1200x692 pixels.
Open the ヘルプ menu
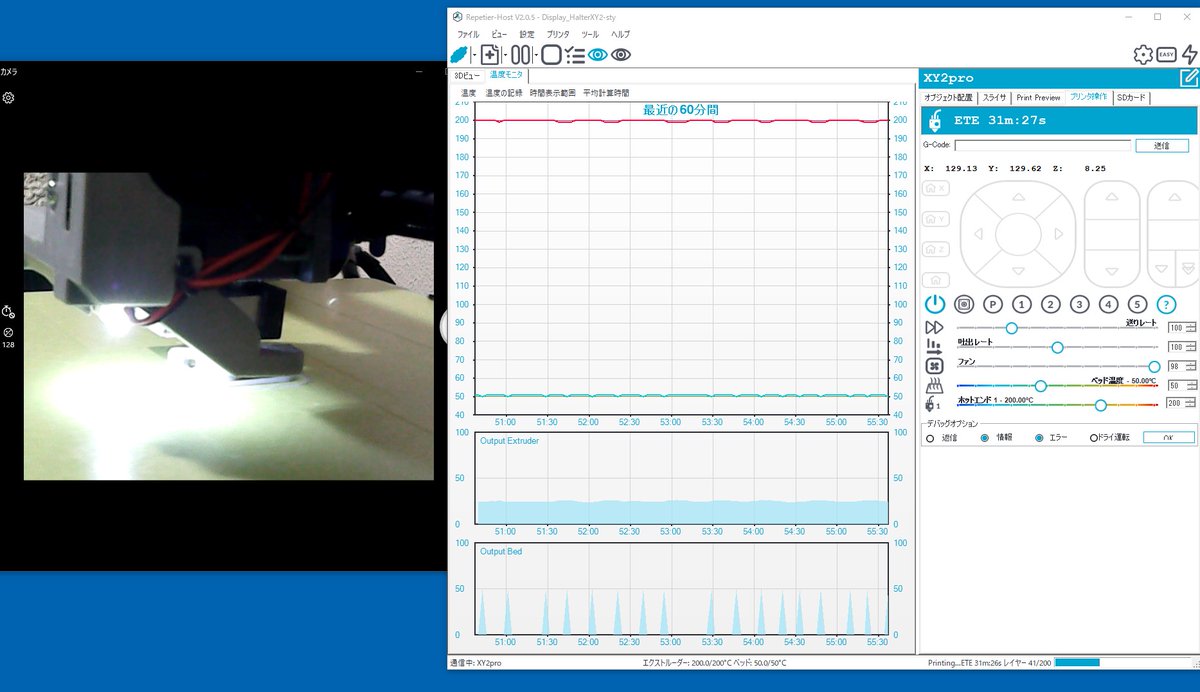[620, 34]
